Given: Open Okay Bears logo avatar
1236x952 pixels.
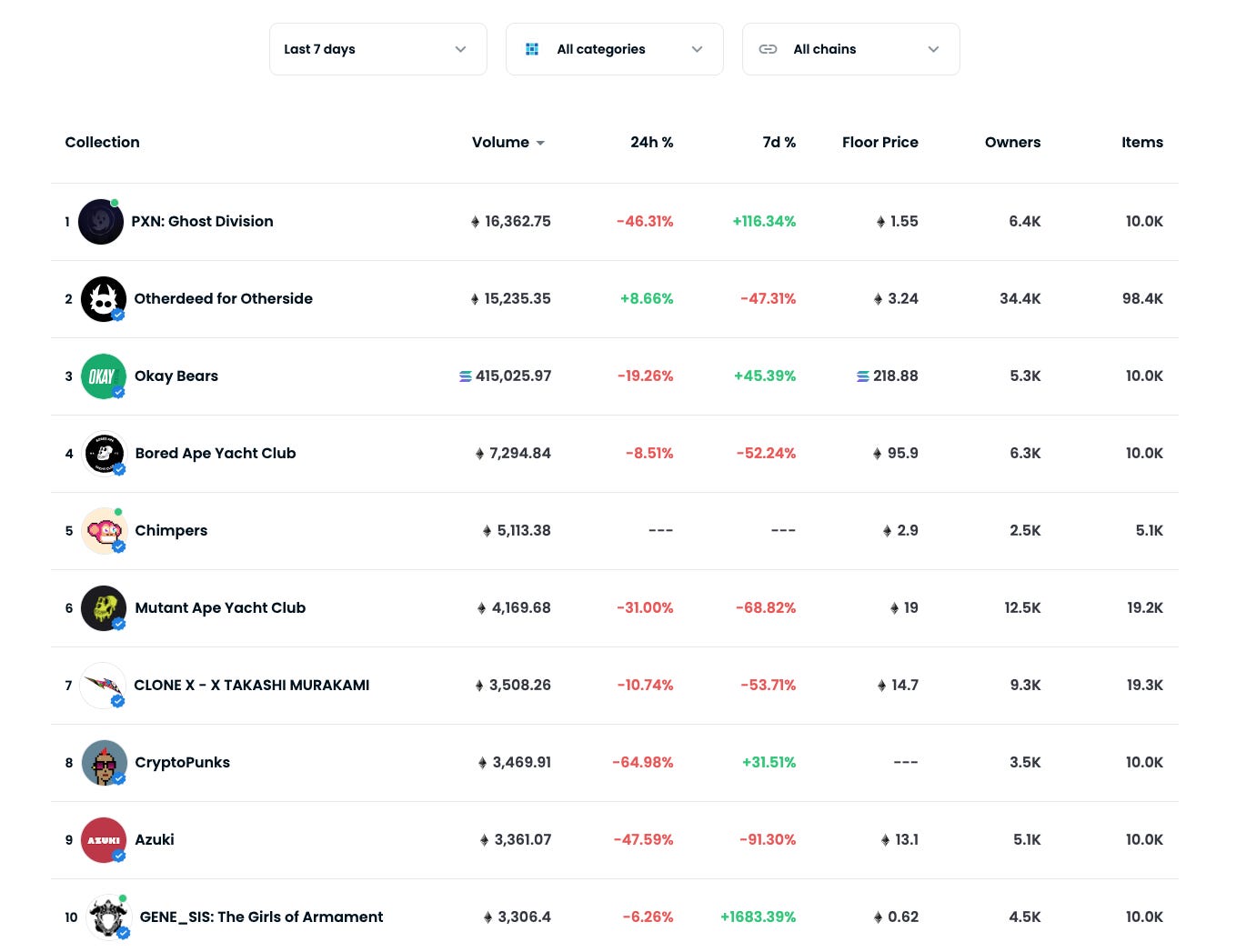Looking at the screenshot, I should (104, 376).
